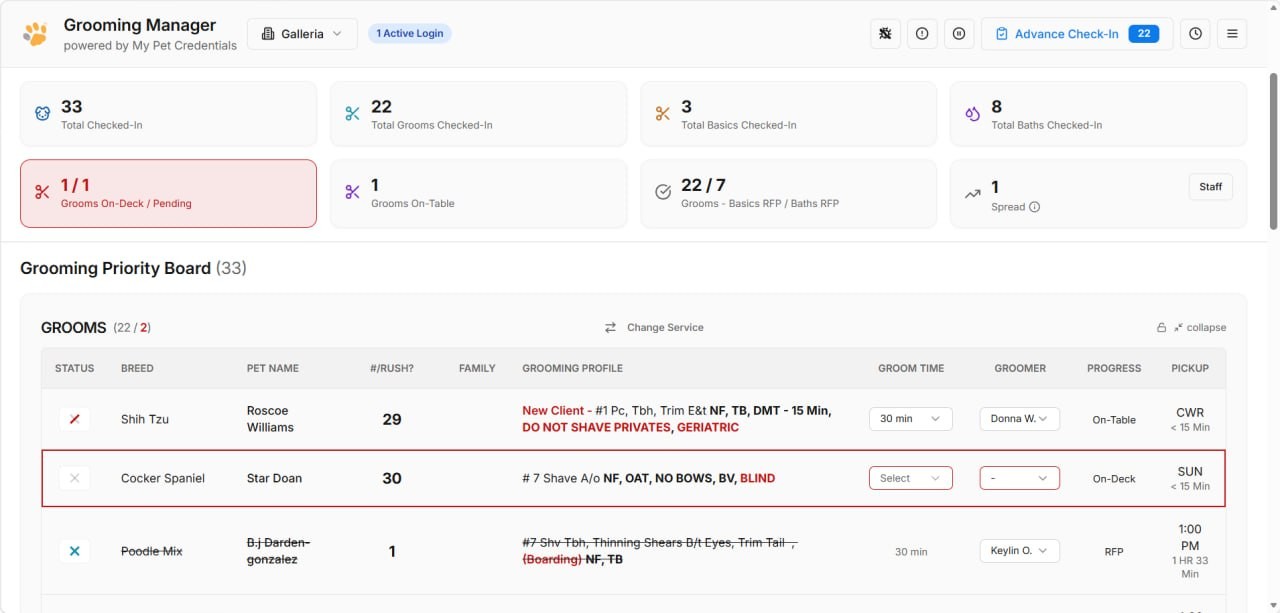
Task: Toggle status box for Star Doan
Action: pyautogui.click(x=75, y=478)
